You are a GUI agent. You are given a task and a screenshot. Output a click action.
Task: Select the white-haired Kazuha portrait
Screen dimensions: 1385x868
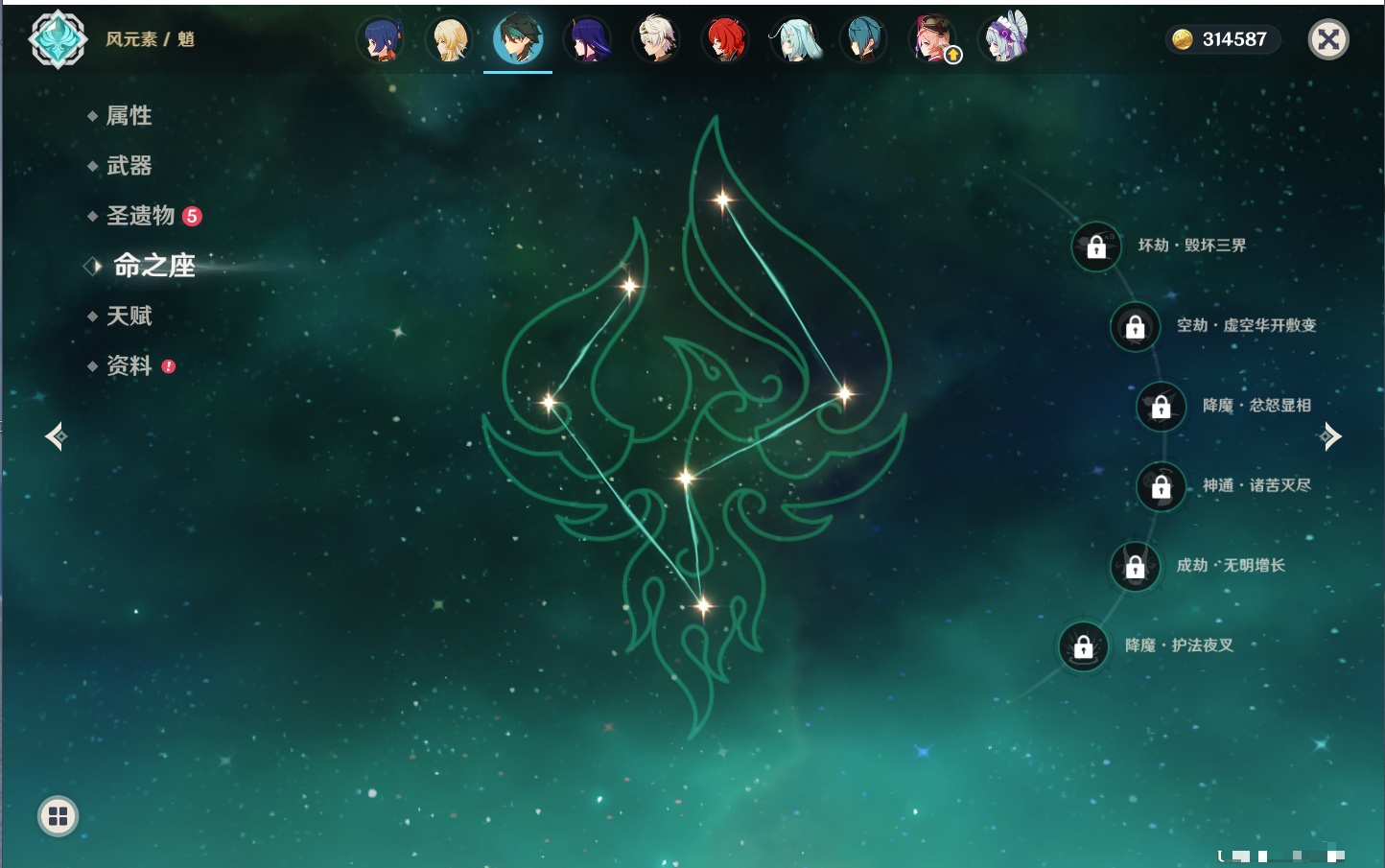pos(657,40)
